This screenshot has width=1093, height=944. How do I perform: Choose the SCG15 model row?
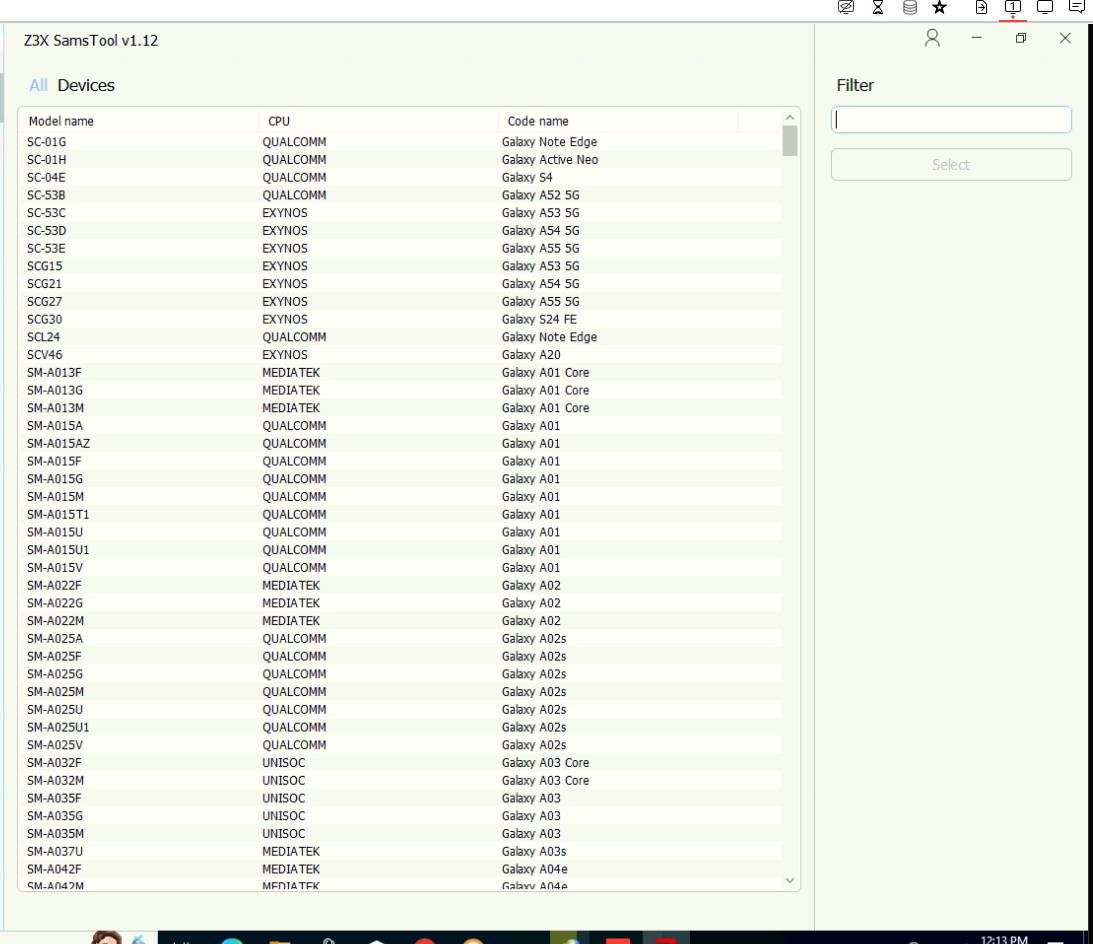point(401,266)
